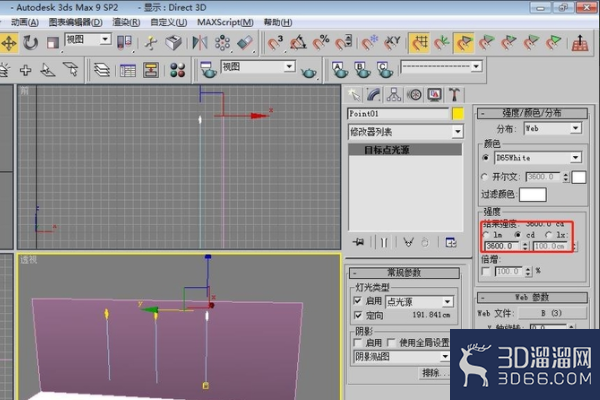Open the Render Scene dialog teapot icon
Image resolution: width=600 pixels, height=400 pixels.
point(209,70)
